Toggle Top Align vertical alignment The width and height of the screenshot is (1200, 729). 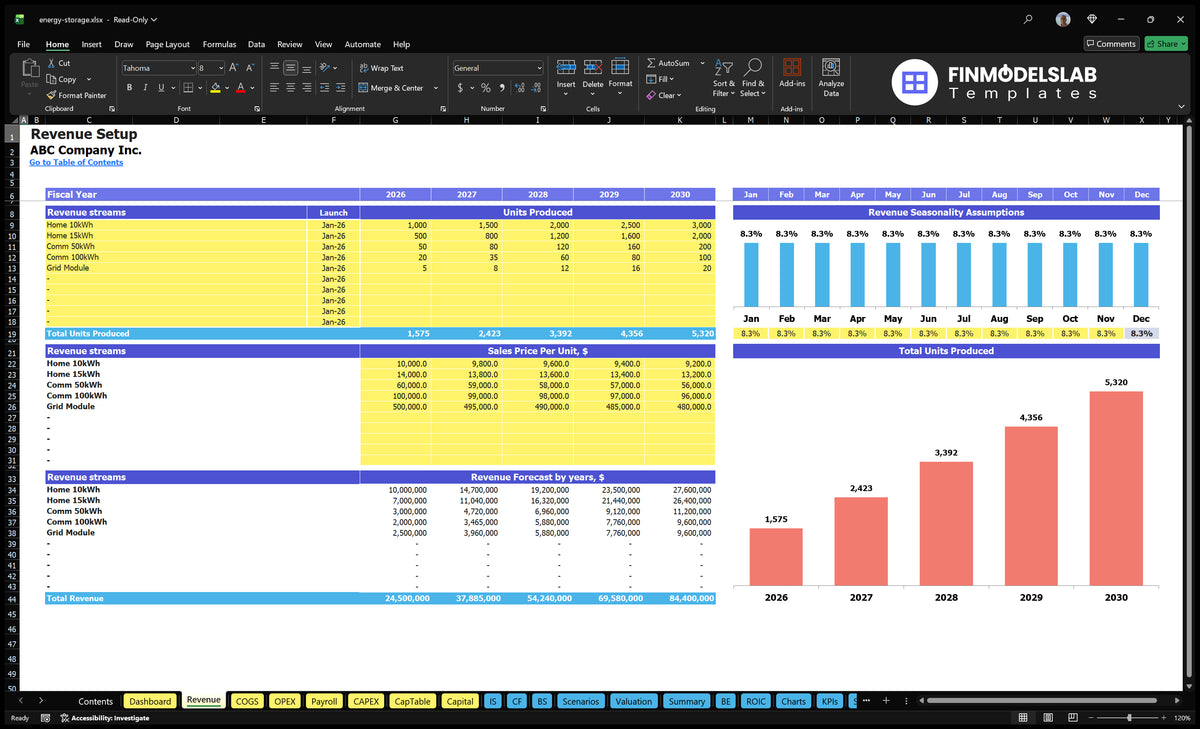[274, 68]
